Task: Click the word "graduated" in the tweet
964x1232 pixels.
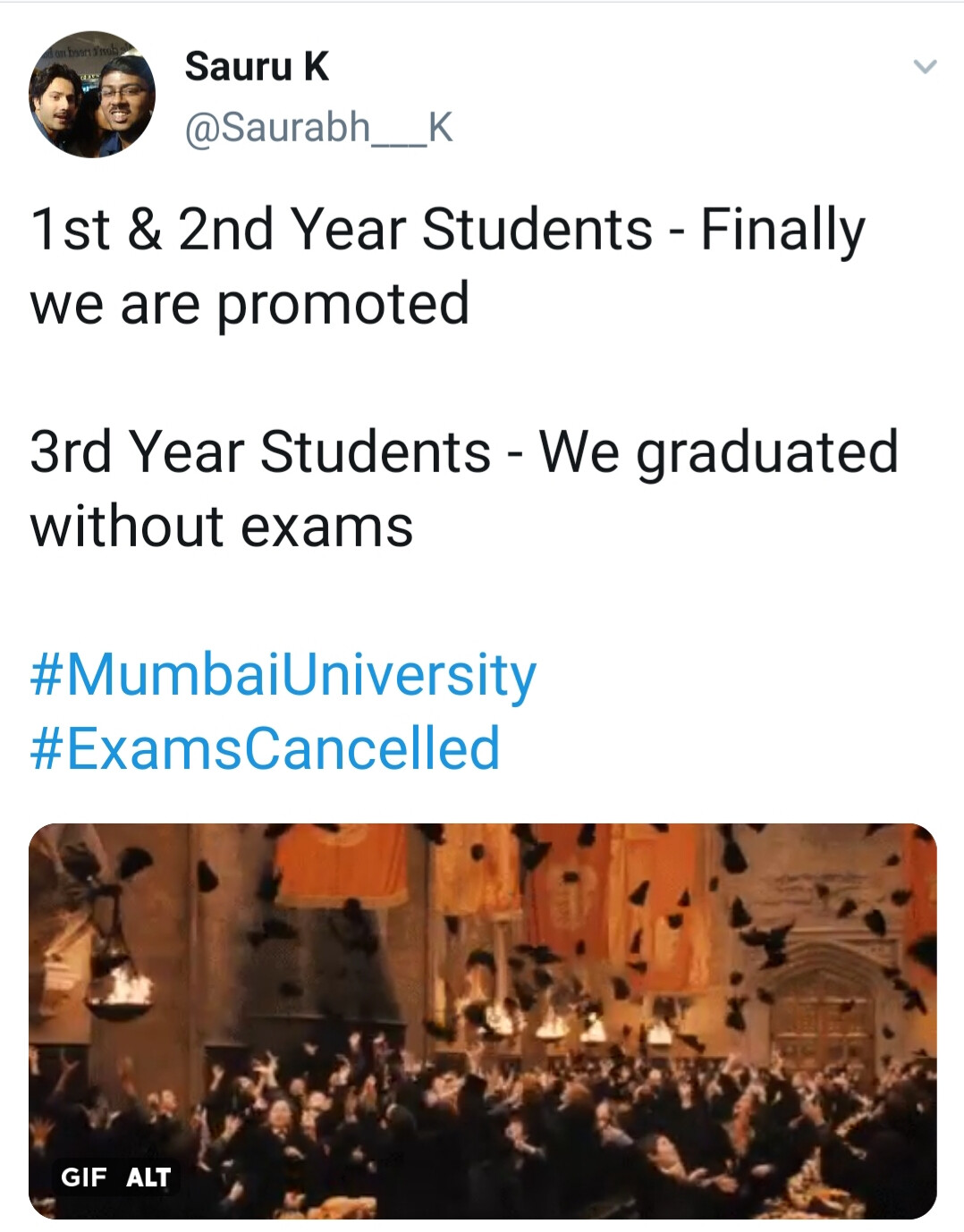Action: 766,451
